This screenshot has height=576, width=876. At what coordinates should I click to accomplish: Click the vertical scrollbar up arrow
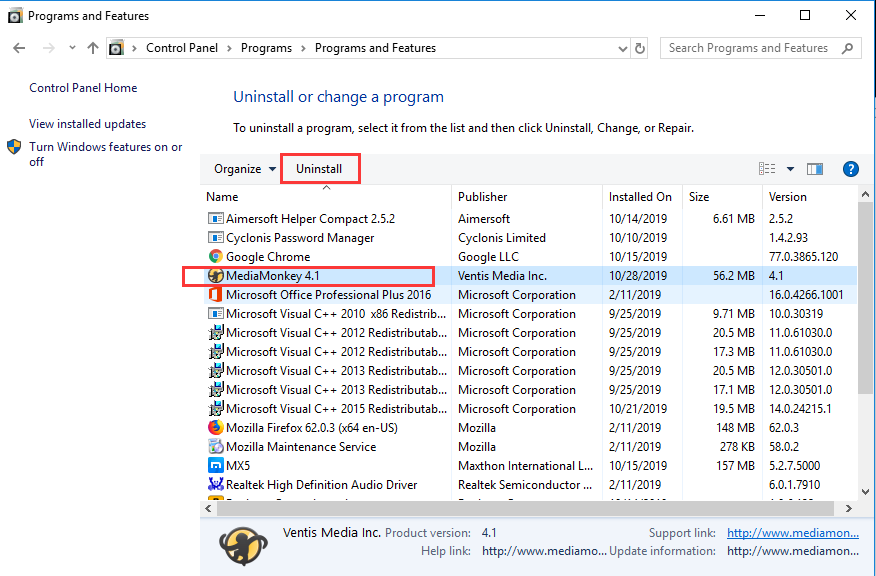(x=865, y=195)
